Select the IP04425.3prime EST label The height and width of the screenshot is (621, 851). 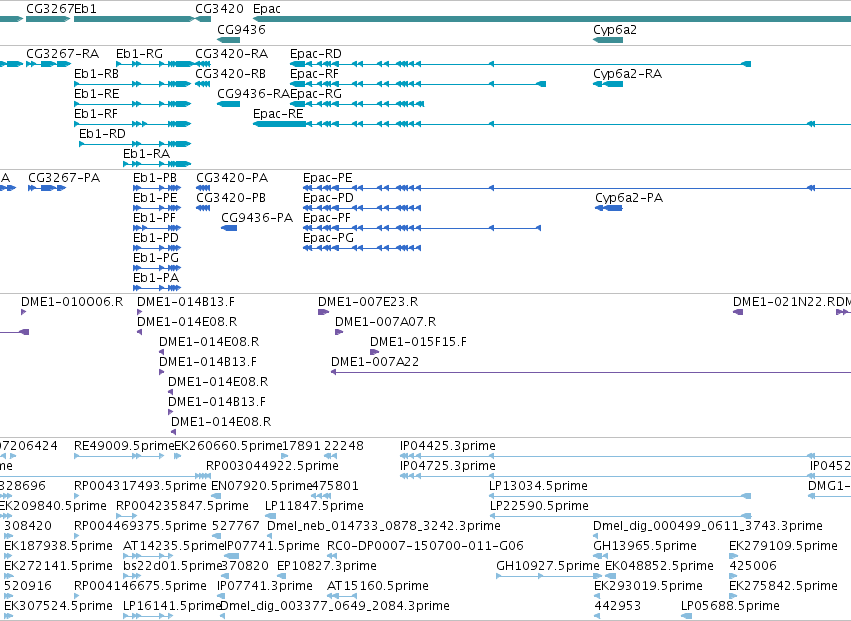447,446
